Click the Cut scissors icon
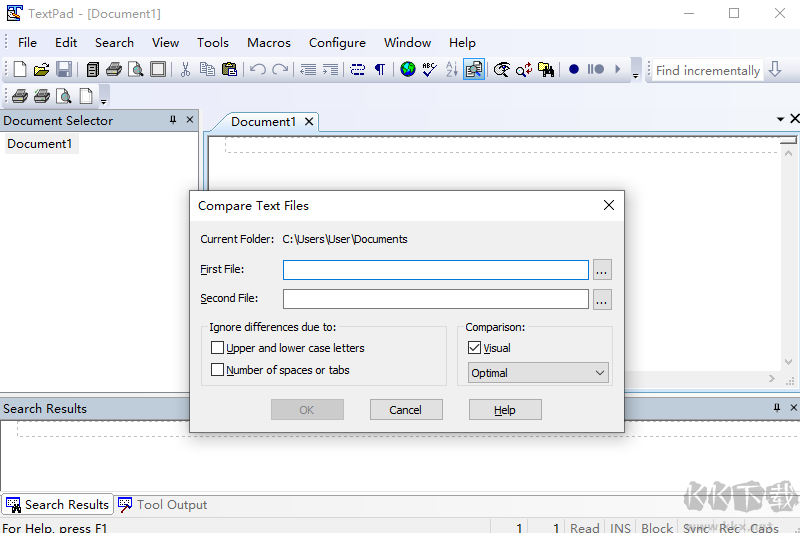 pyautogui.click(x=185, y=69)
